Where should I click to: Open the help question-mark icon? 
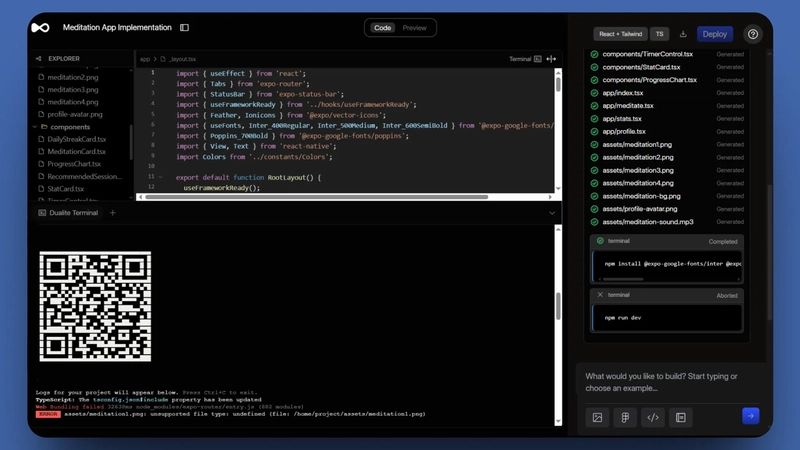(753, 34)
